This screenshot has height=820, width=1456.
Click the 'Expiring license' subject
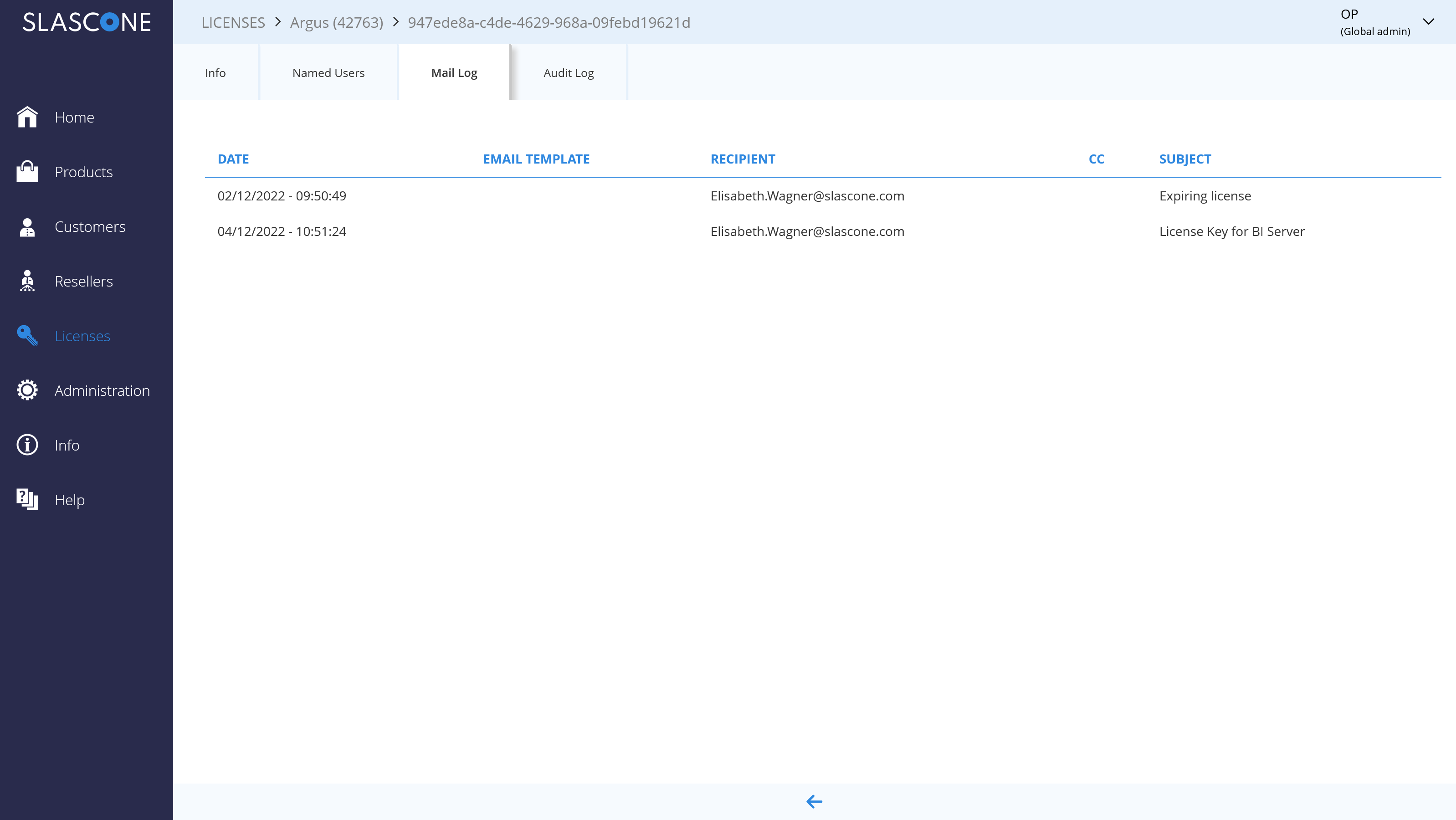point(1205,195)
